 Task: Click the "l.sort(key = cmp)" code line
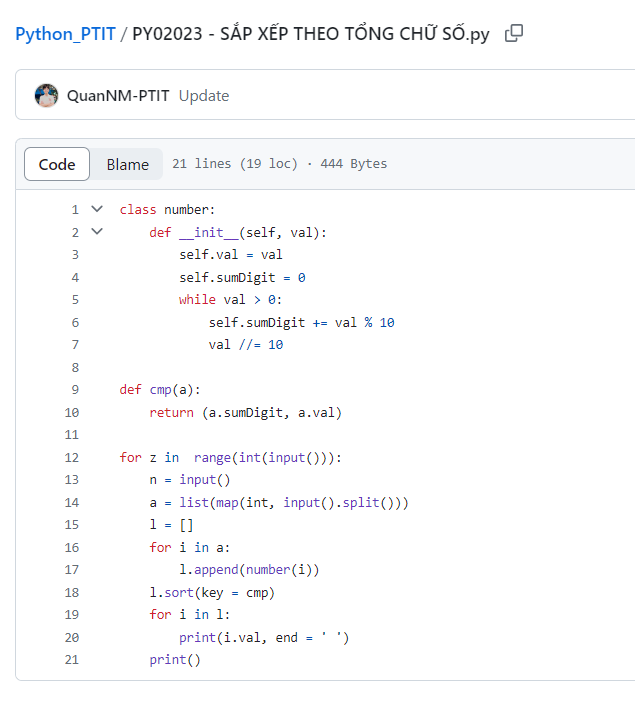pyautogui.click(x=212, y=592)
